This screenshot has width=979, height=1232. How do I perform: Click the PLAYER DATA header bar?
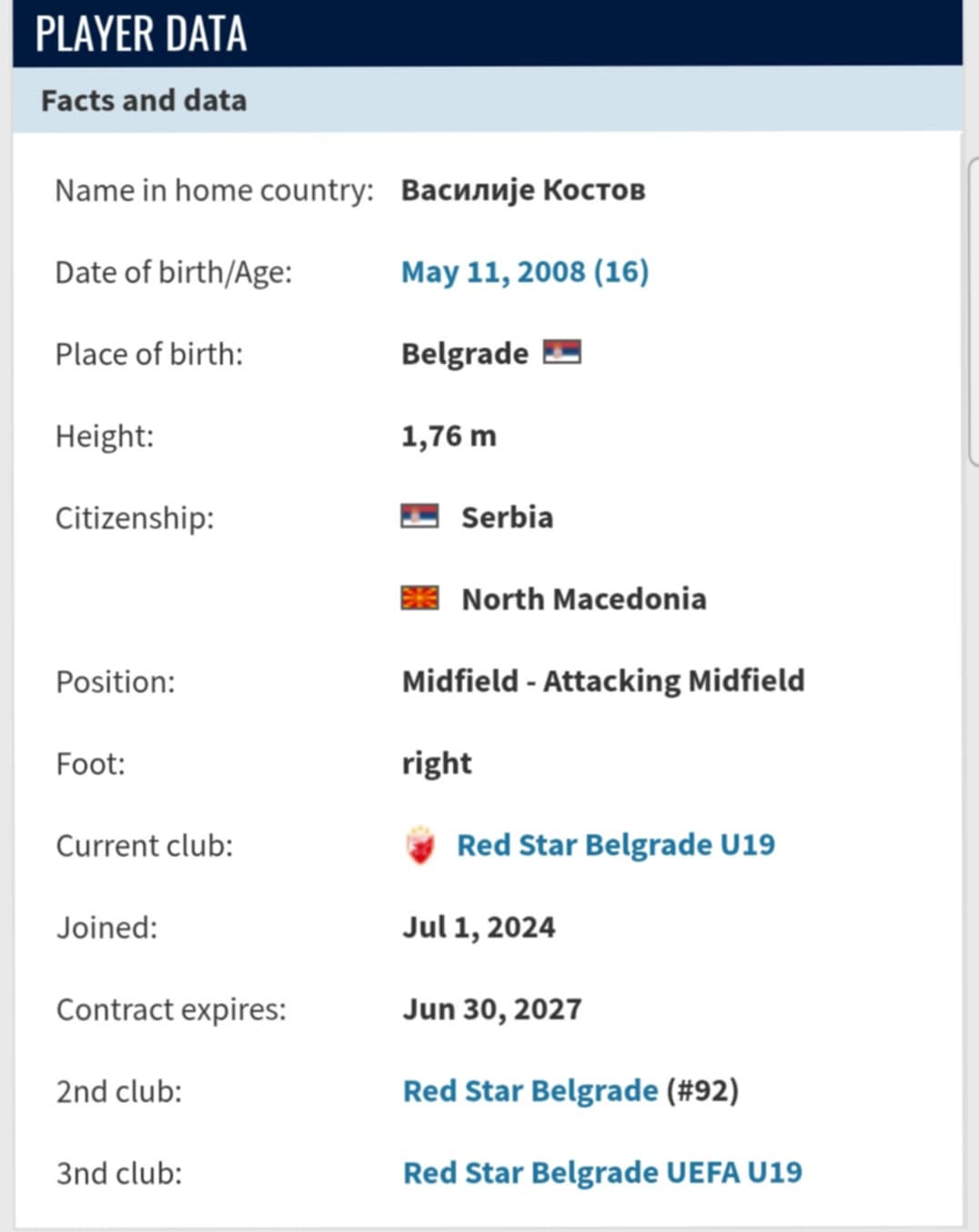487,34
